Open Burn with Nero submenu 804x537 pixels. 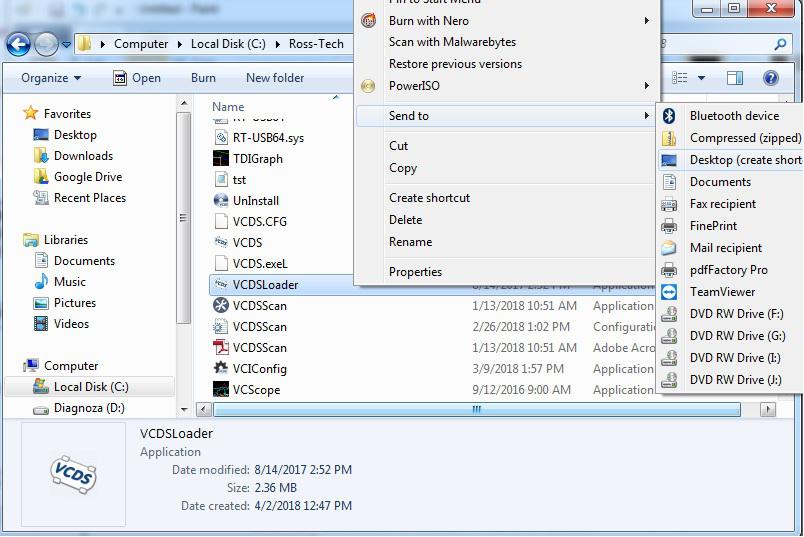pos(506,21)
